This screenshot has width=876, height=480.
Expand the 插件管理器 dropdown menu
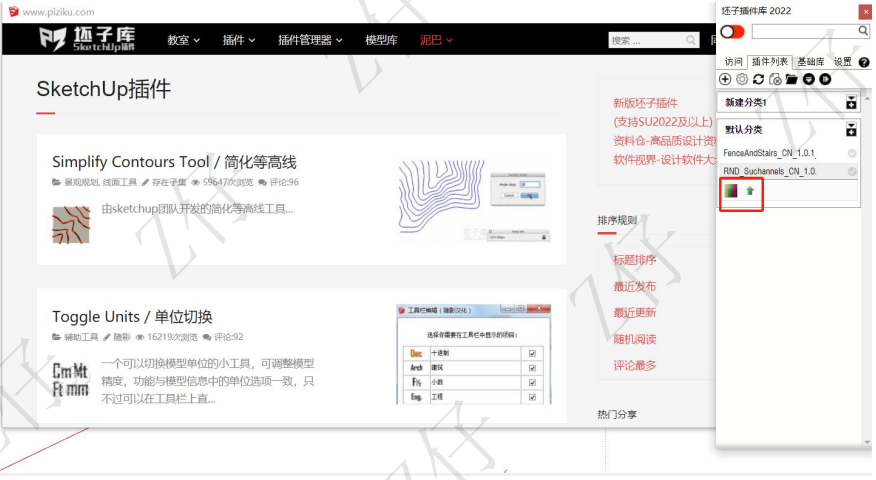(x=311, y=40)
